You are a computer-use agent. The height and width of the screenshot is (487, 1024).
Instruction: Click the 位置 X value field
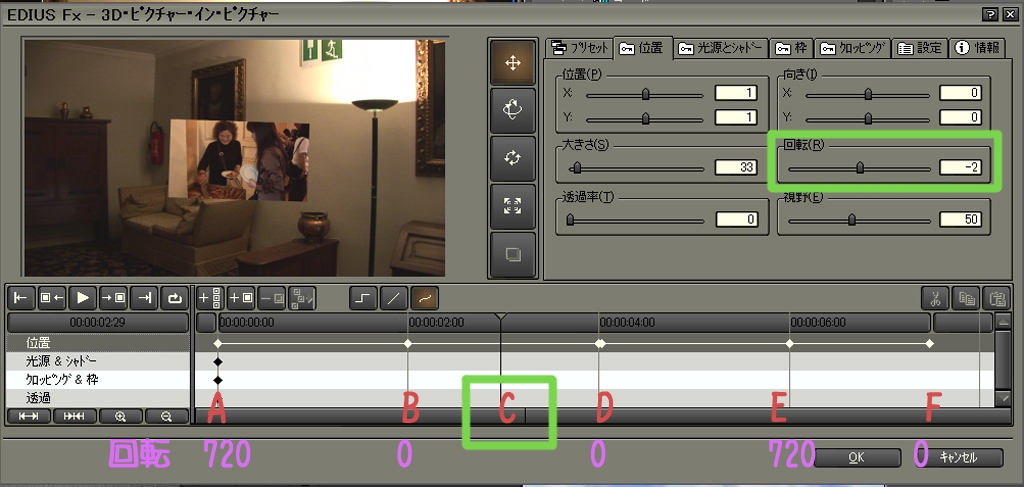coord(736,93)
